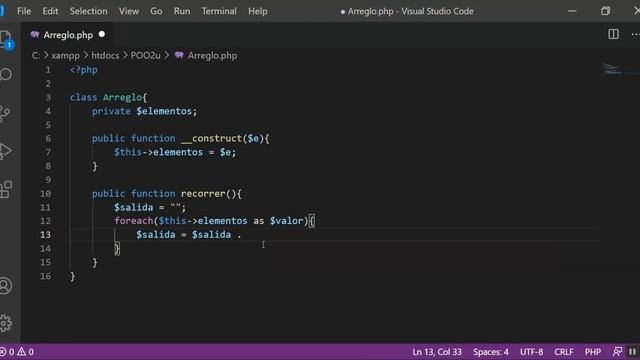Change encoding via UTF-8
This screenshot has height=360, width=640.
(531, 351)
